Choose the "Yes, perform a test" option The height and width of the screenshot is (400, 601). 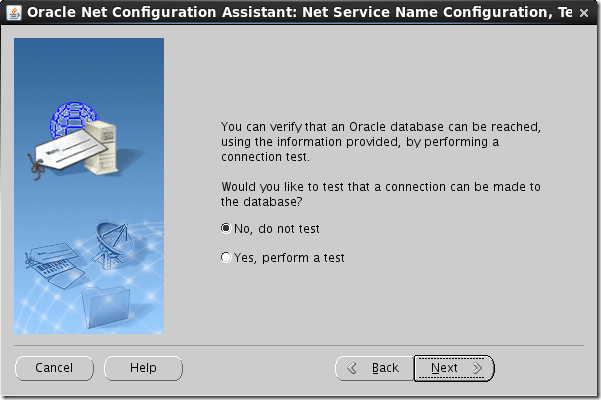[225, 258]
